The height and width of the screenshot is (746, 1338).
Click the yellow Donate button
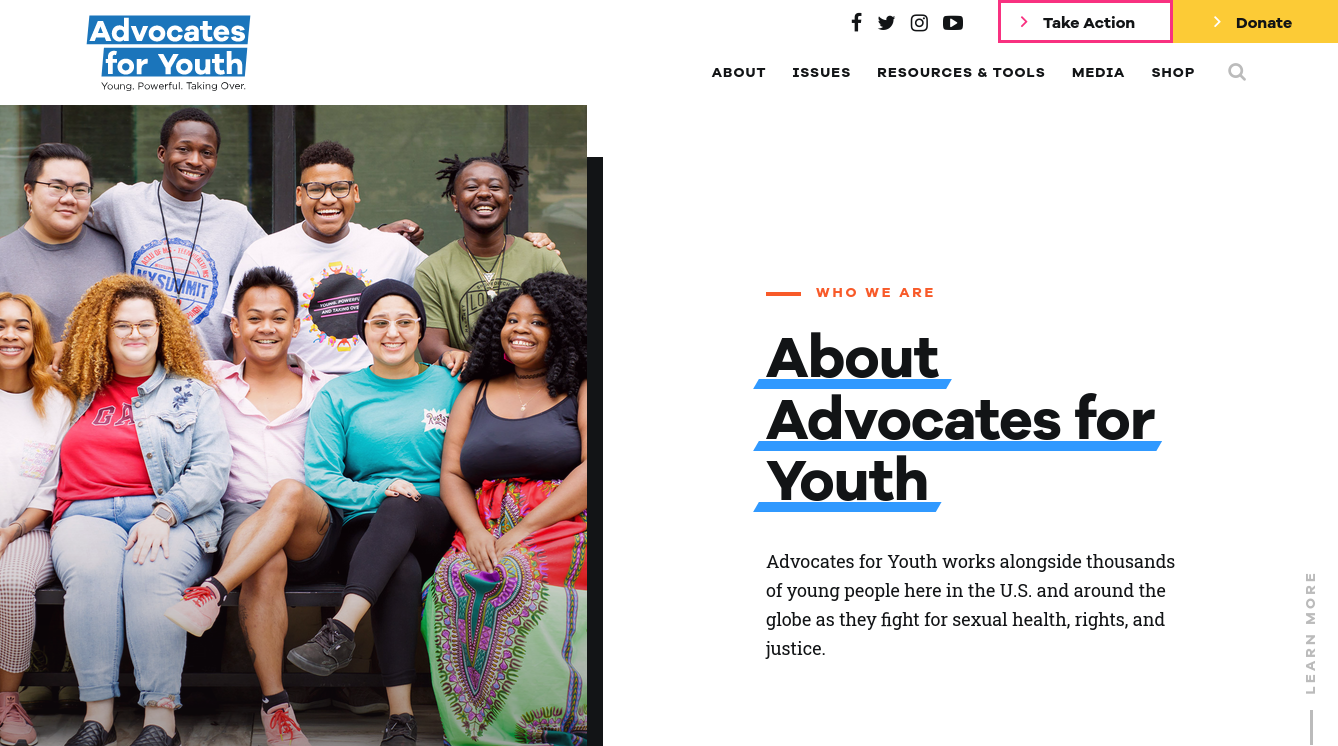1255,22
